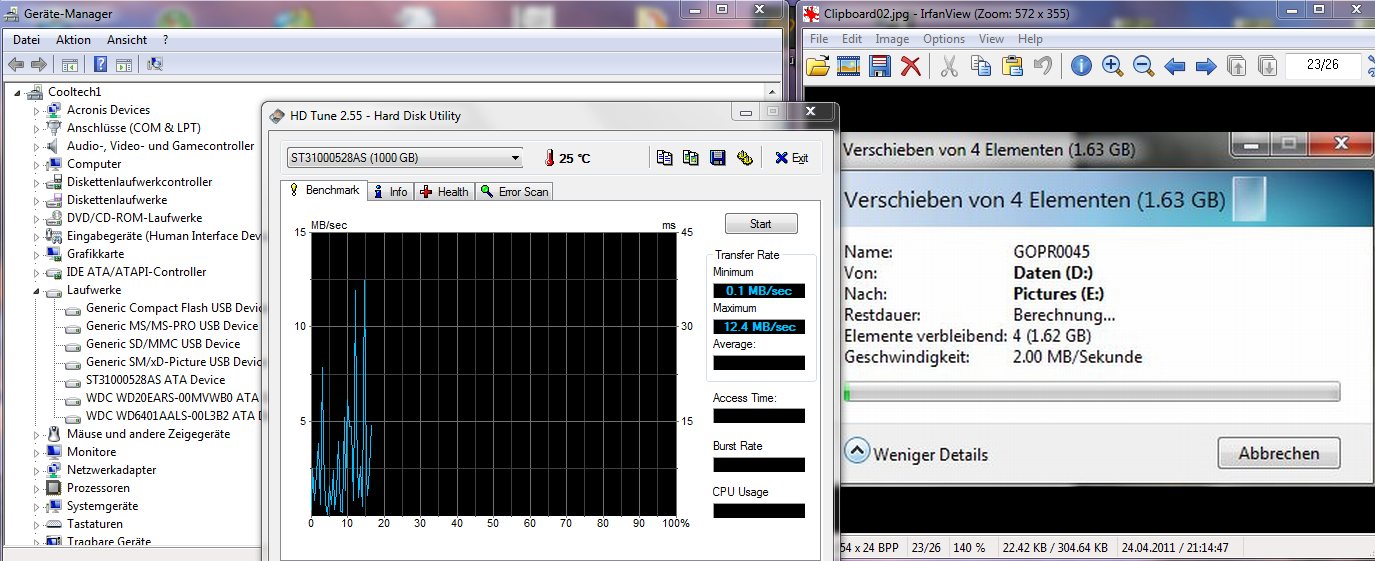
Task: Click the blue help question mark icon
Action: [100, 65]
